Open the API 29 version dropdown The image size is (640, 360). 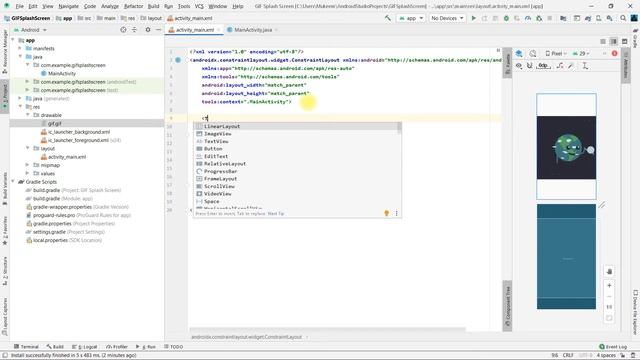click(581, 53)
